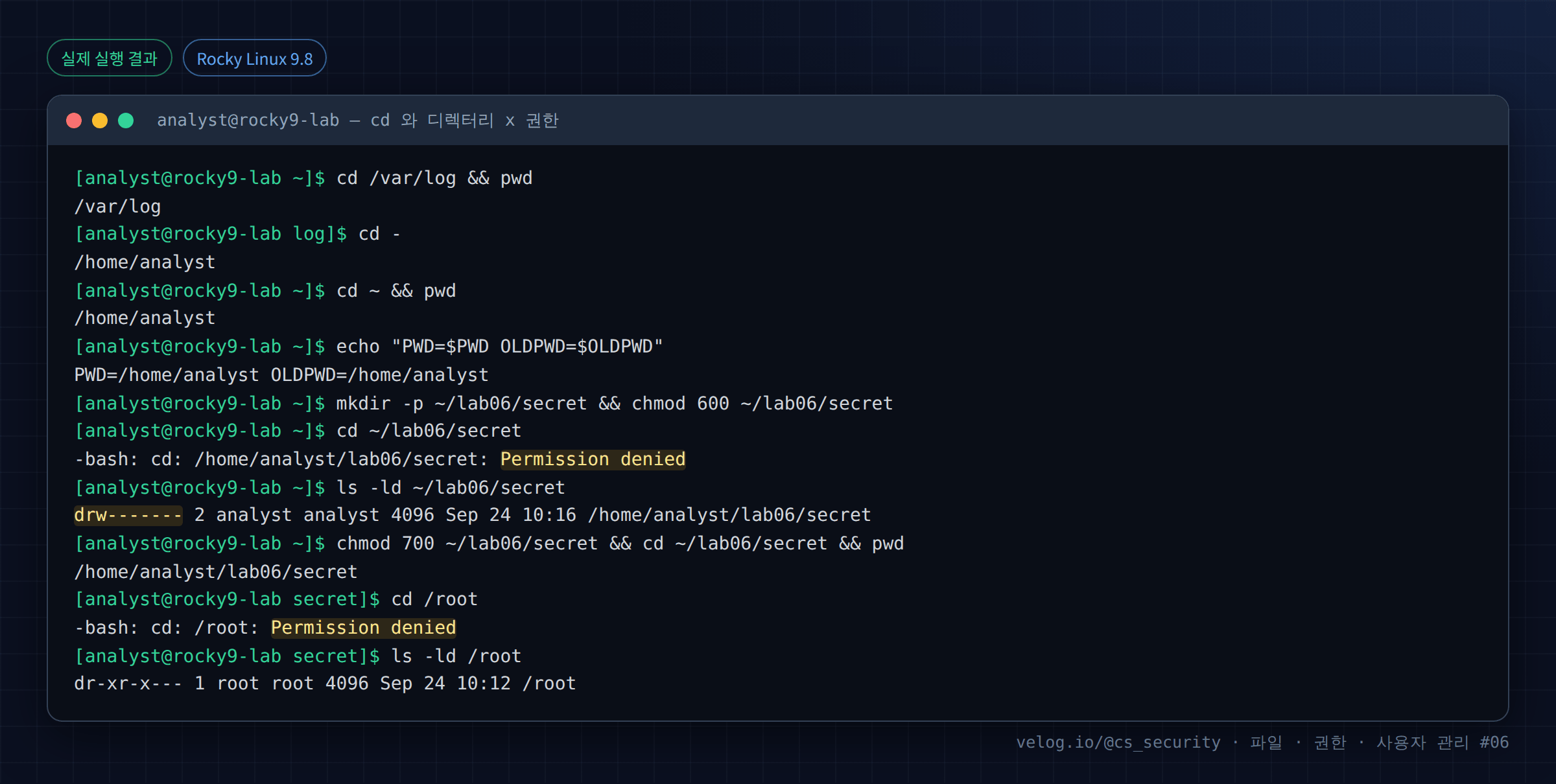
Task: Click the output 'PWD=/home/analyst OLDPWD=/home/analyst'
Action: 281,375
